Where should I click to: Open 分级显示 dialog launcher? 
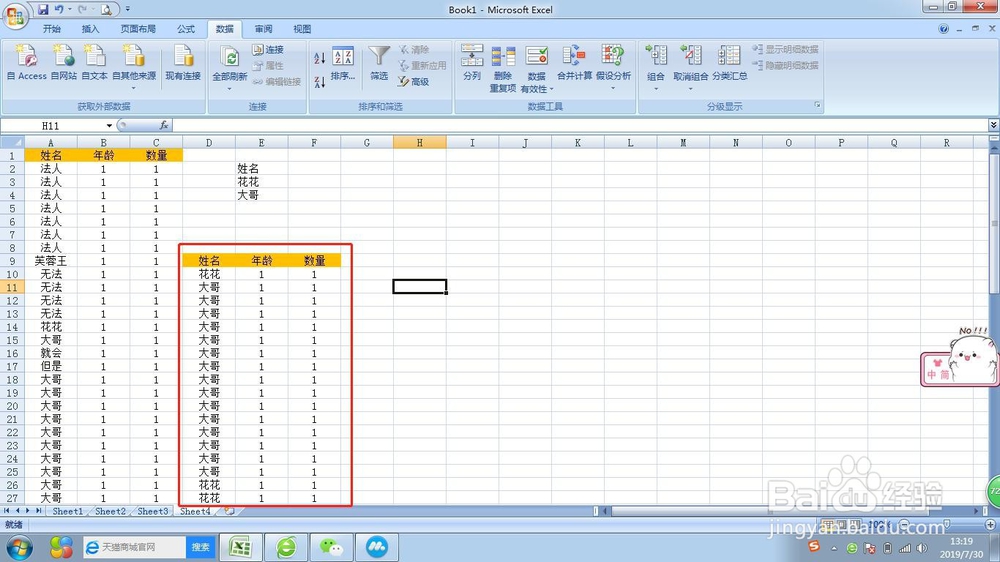tap(817, 105)
